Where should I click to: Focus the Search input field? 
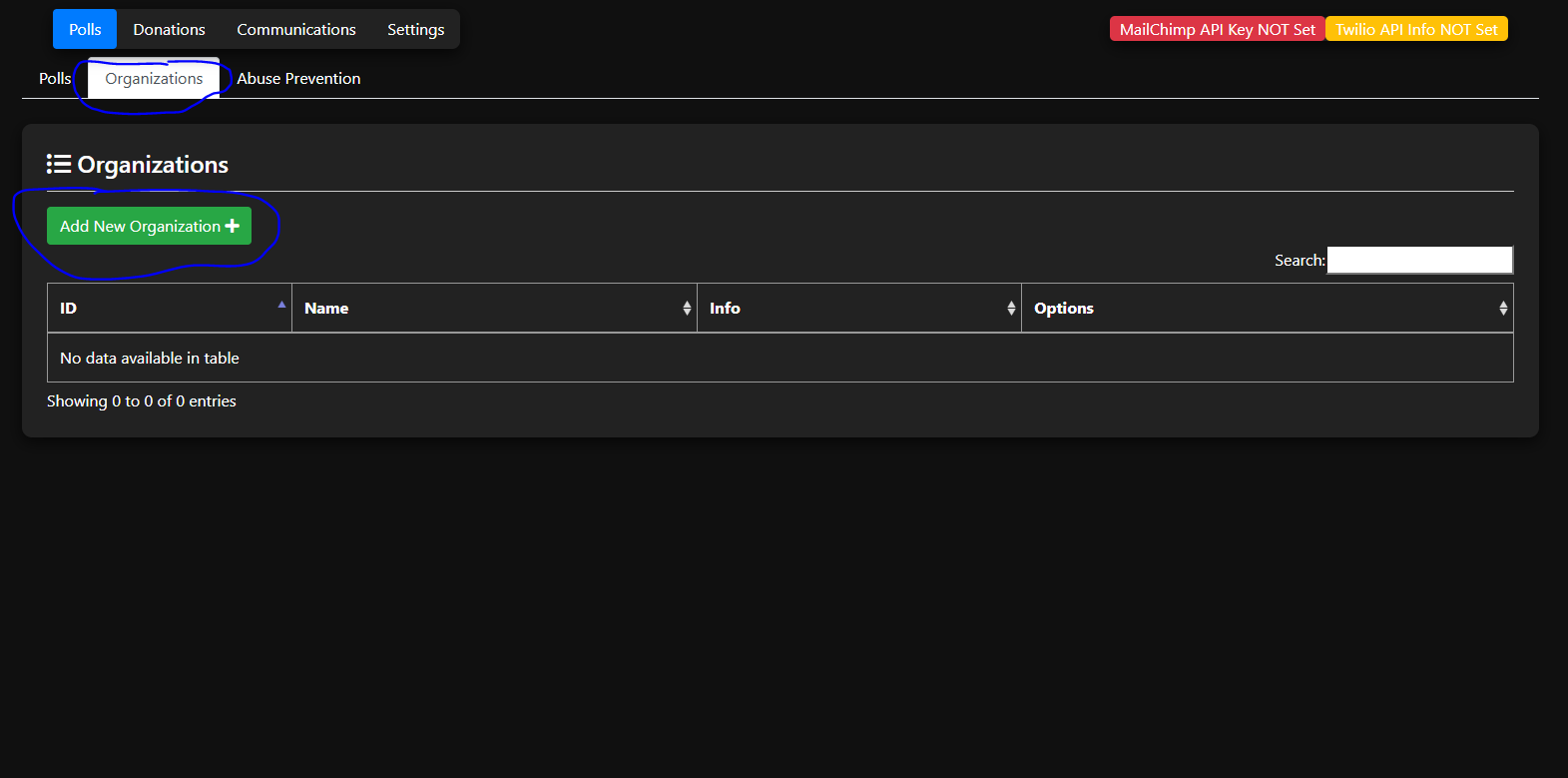[1419, 261]
